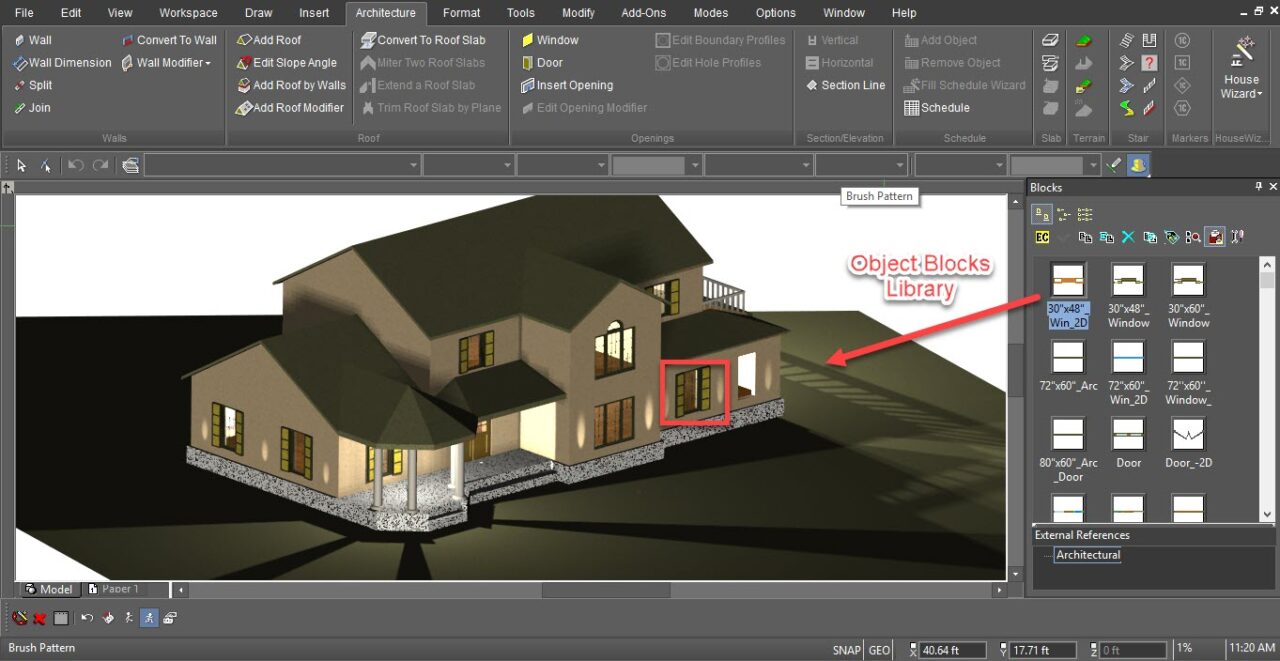Screen dimensions: 1280x661
Task: Click the EC icon in the Blocks panel toolbar
Action: [1042, 237]
